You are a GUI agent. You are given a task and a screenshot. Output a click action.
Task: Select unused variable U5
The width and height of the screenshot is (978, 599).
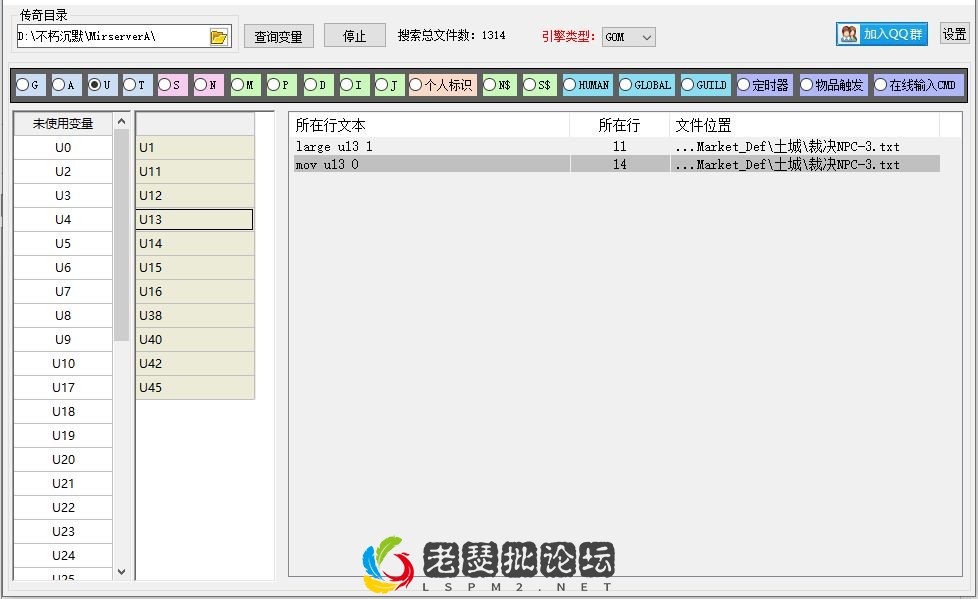[x=63, y=244]
